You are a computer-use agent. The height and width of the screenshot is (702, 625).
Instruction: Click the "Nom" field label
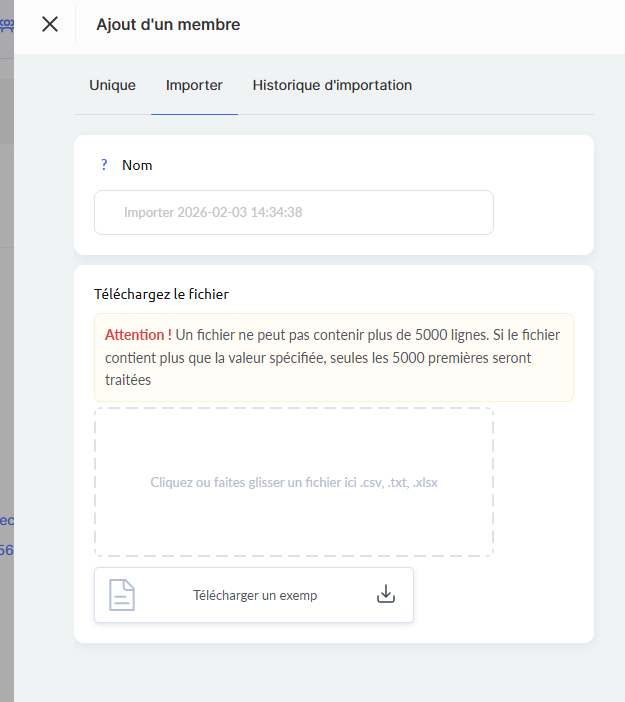tap(137, 165)
